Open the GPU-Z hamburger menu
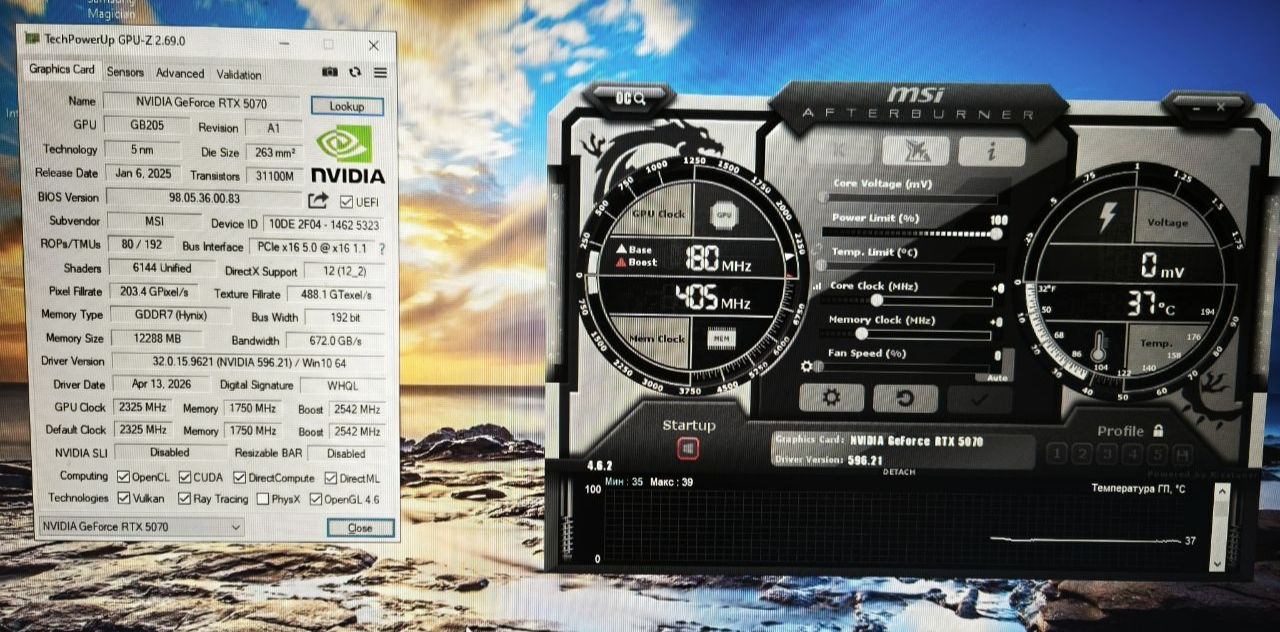This screenshot has height=632, width=1280. click(x=381, y=73)
